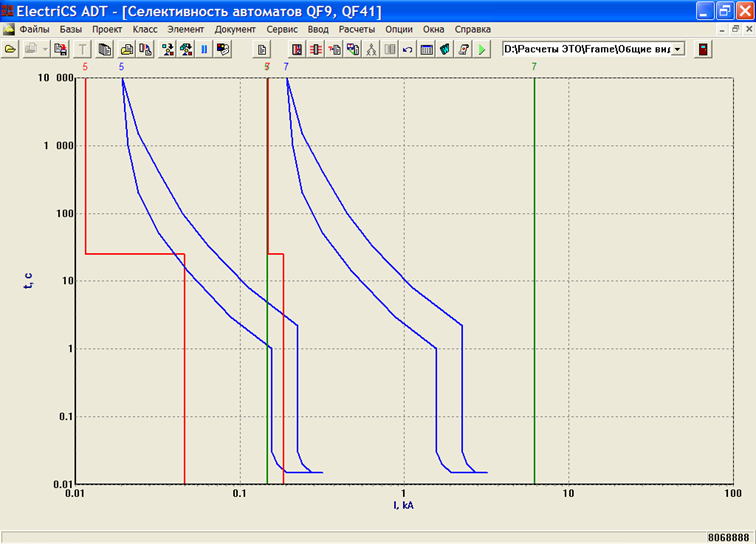Click inside the D:\Расчеты ЭТО path field
The width and height of the screenshot is (756, 544).
pos(585,48)
